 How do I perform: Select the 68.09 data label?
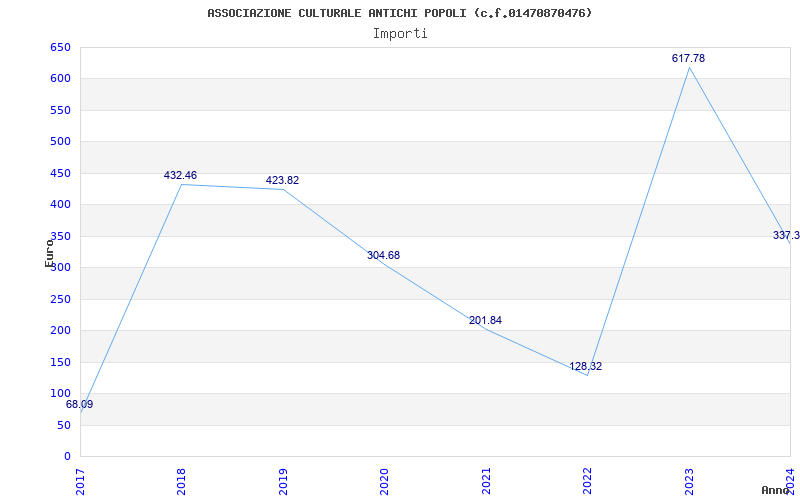pos(80,405)
